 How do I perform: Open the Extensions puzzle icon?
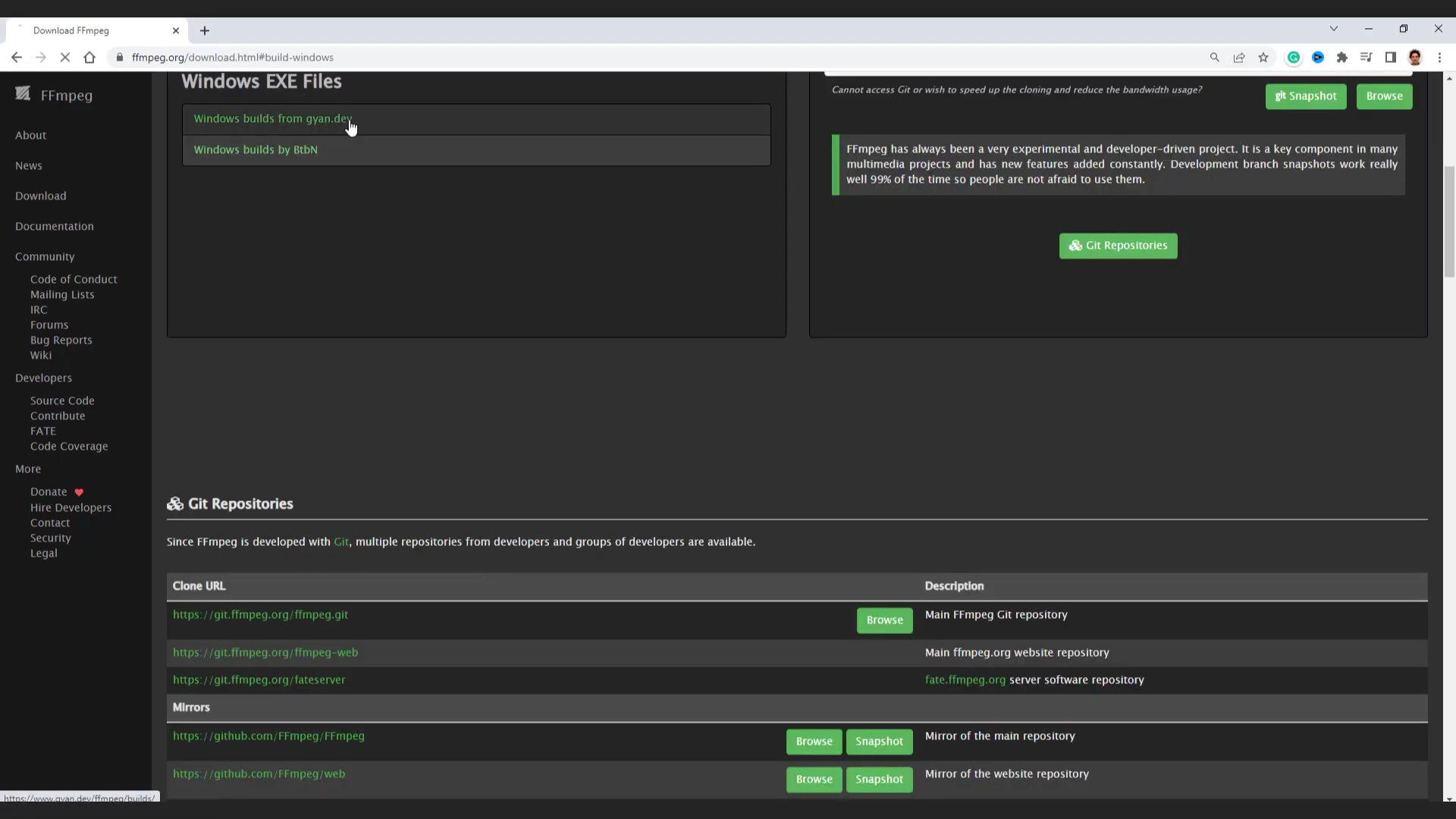click(x=1342, y=58)
